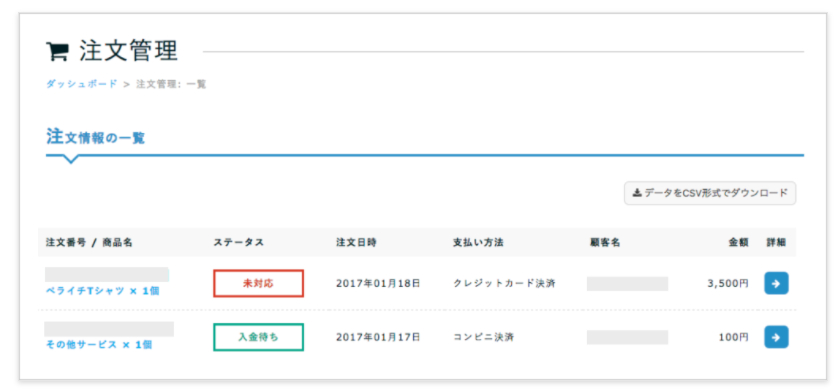Viewport: 835px width, 389px height.
Task: Click the 顧客名 column header
Action: tap(605, 242)
